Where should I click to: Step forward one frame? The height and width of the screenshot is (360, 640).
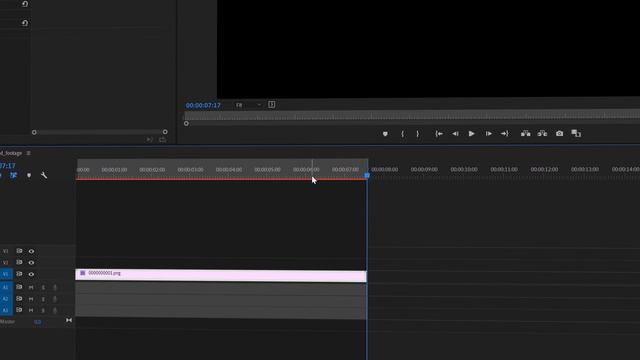(489, 134)
